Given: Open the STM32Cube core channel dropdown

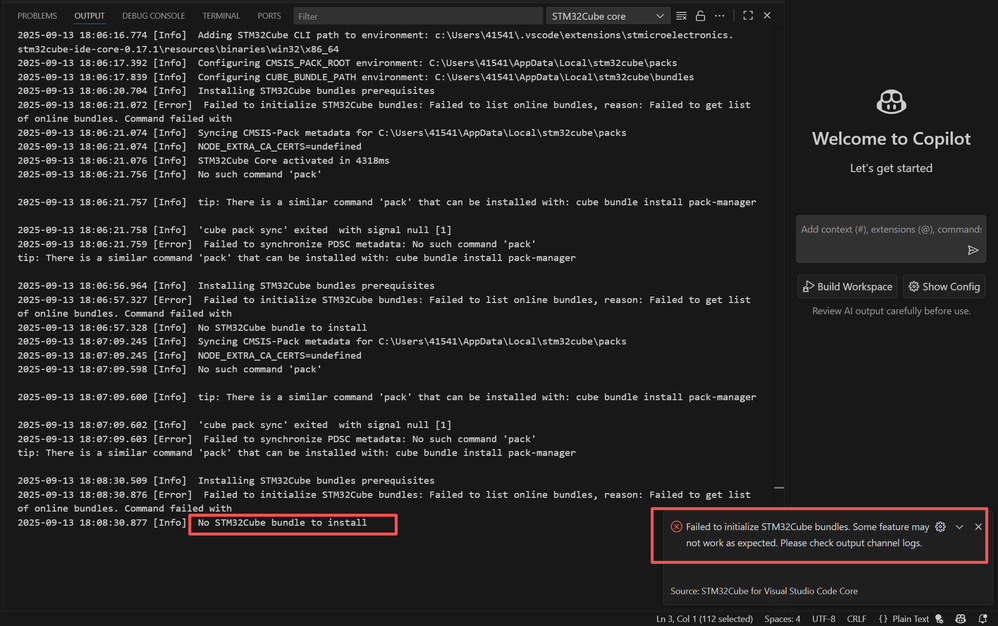Looking at the screenshot, I should pos(607,16).
